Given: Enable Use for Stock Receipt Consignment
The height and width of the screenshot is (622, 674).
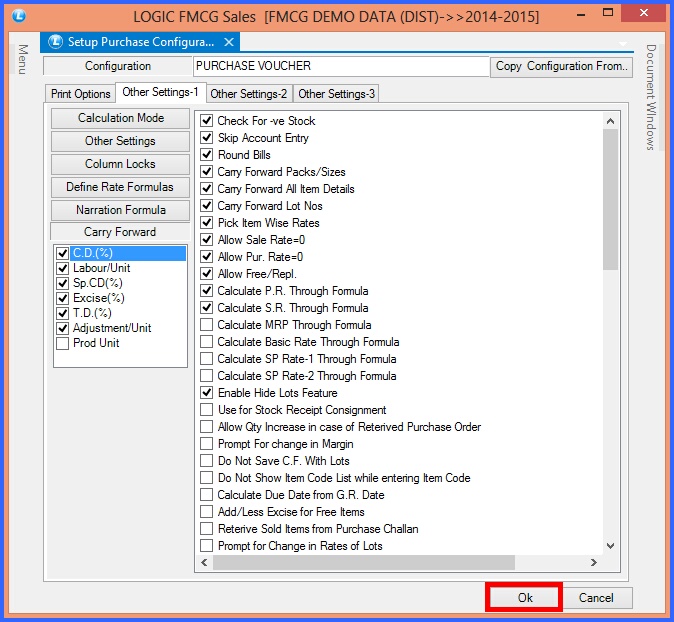Looking at the screenshot, I should [x=207, y=410].
